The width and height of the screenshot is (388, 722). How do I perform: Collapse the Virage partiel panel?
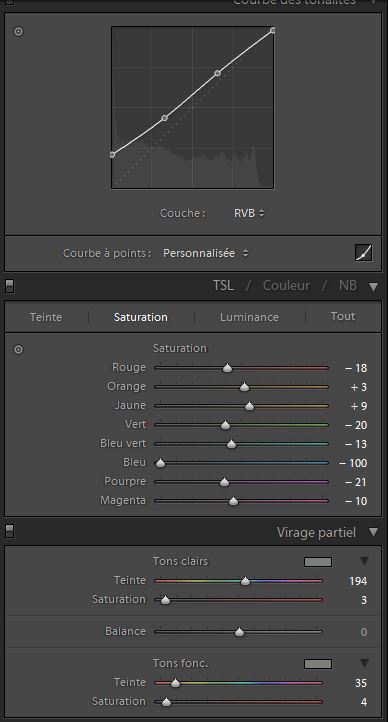click(x=373, y=533)
